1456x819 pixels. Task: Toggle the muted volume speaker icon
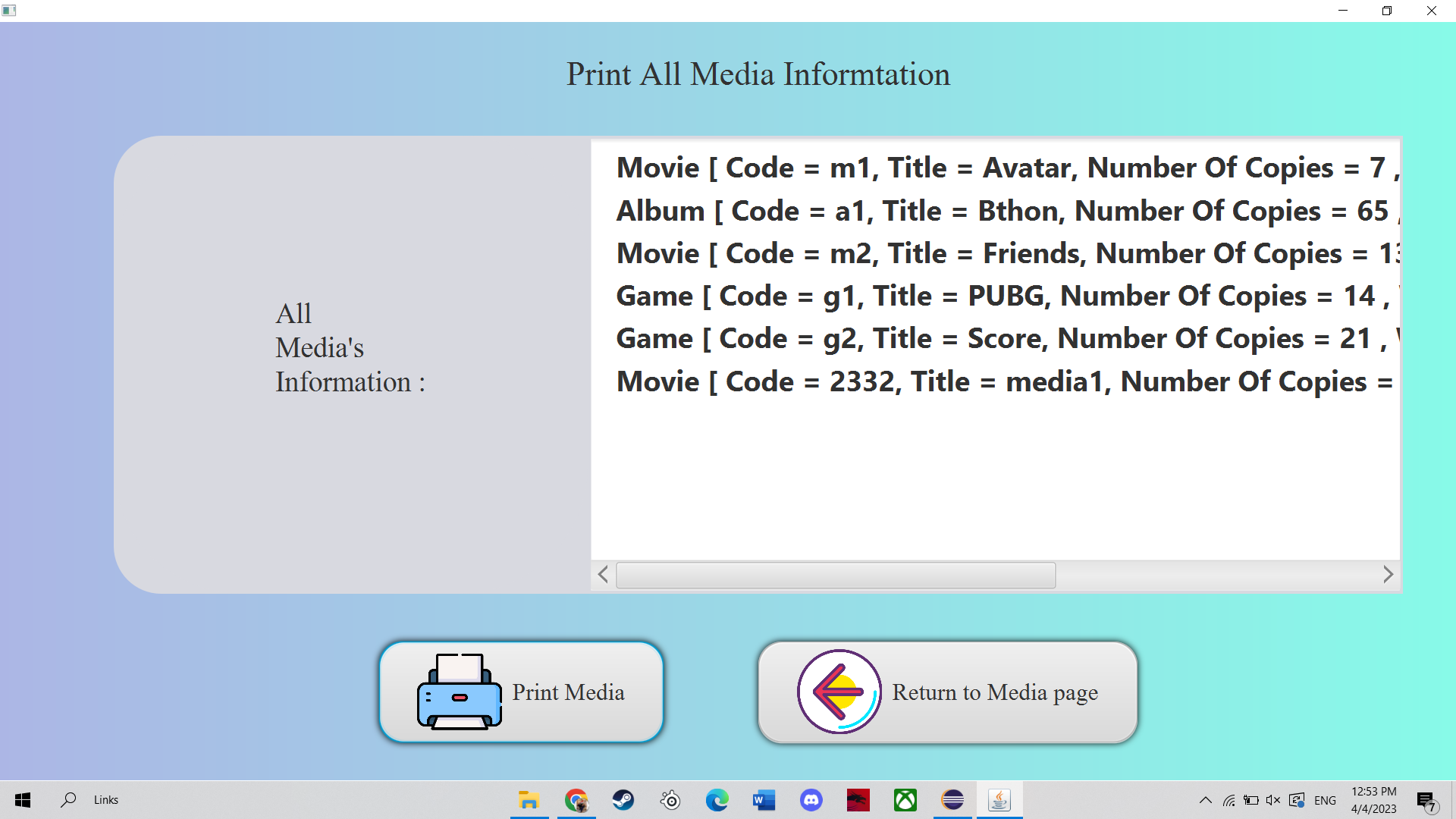click(1273, 800)
